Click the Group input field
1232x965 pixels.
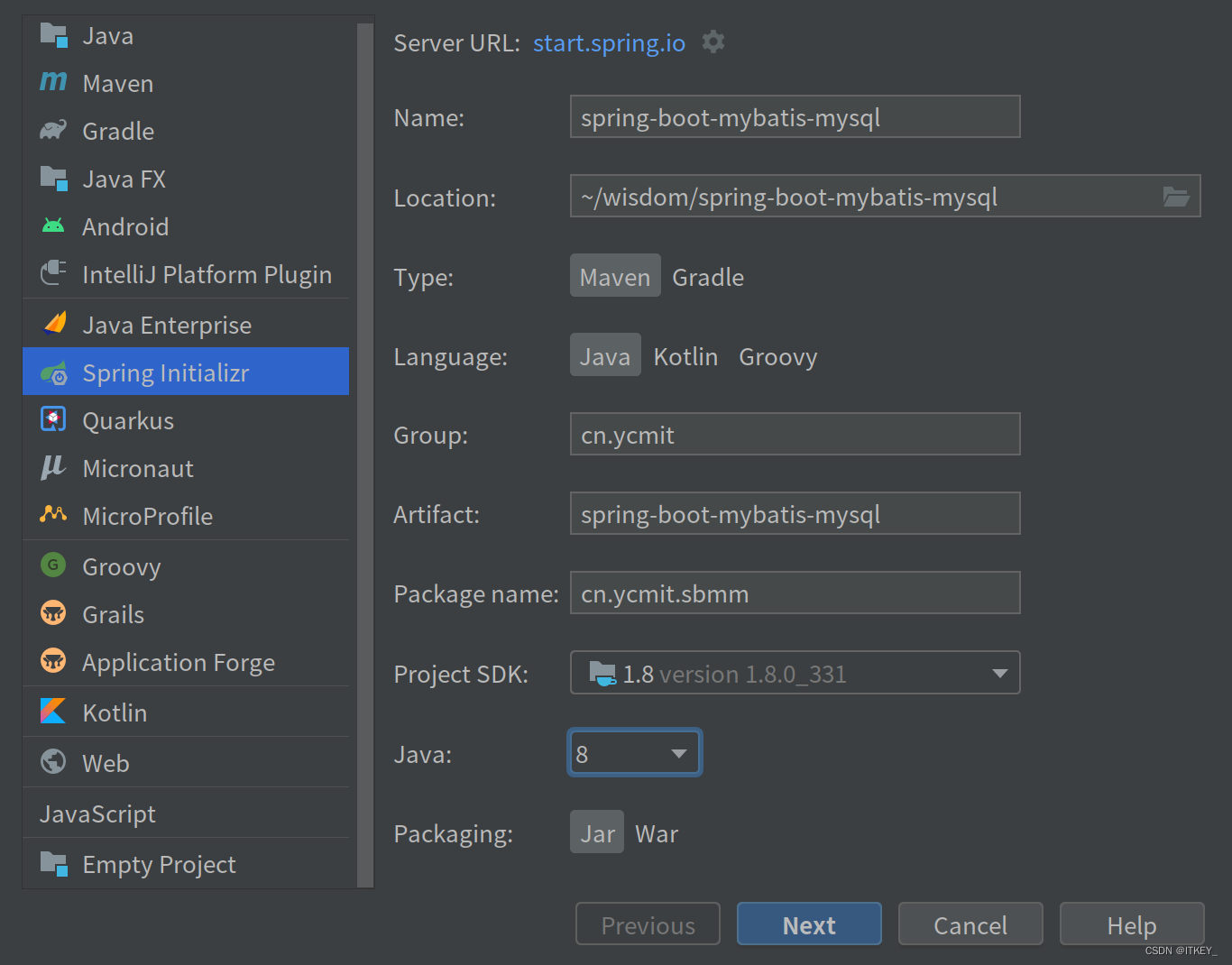(795, 435)
